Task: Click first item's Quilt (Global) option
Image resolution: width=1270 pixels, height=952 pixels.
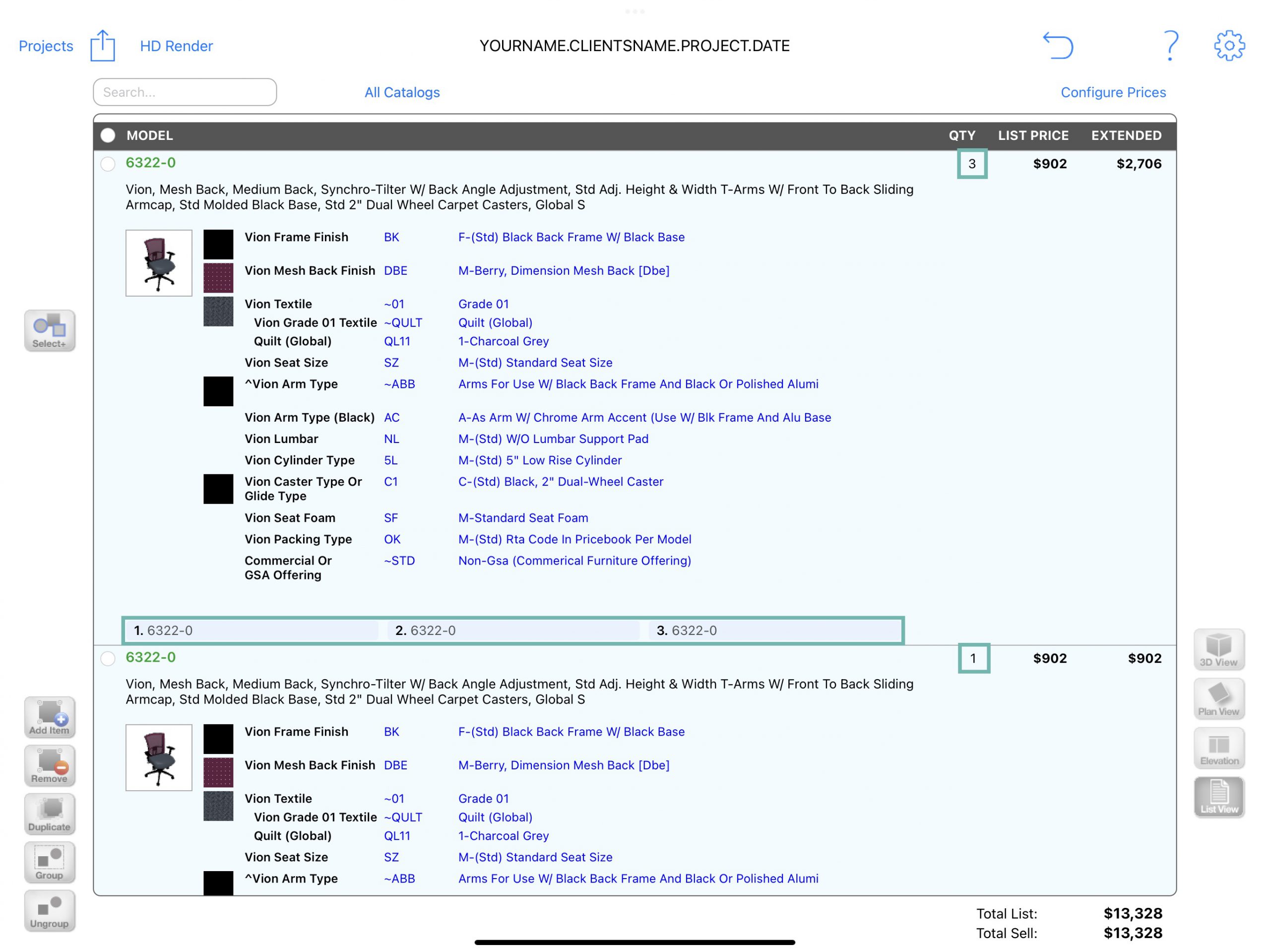Action: pyautogui.click(x=495, y=322)
